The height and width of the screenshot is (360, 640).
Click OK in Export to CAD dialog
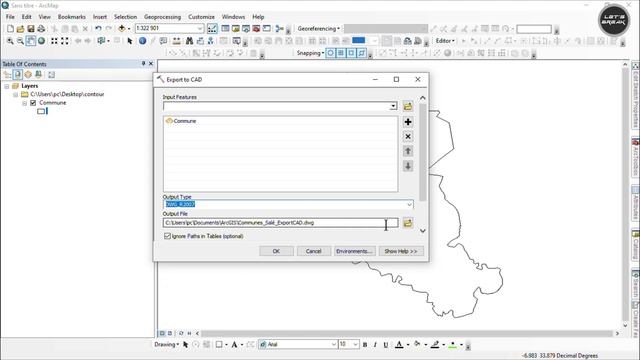[x=276, y=251]
